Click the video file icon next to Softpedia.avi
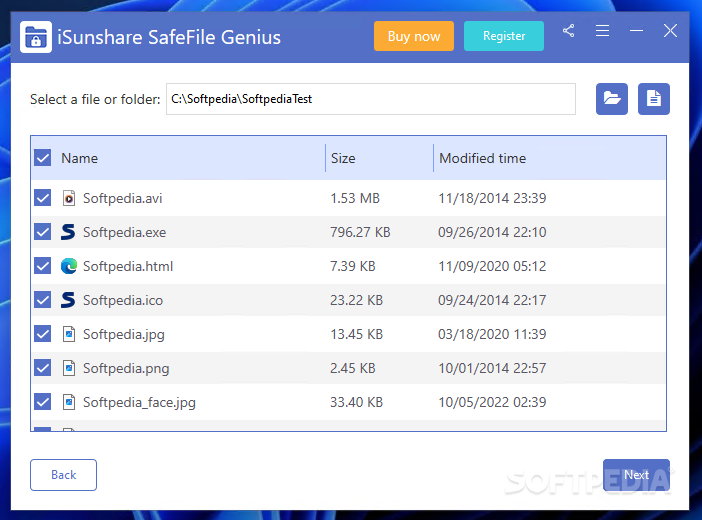 [x=68, y=198]
